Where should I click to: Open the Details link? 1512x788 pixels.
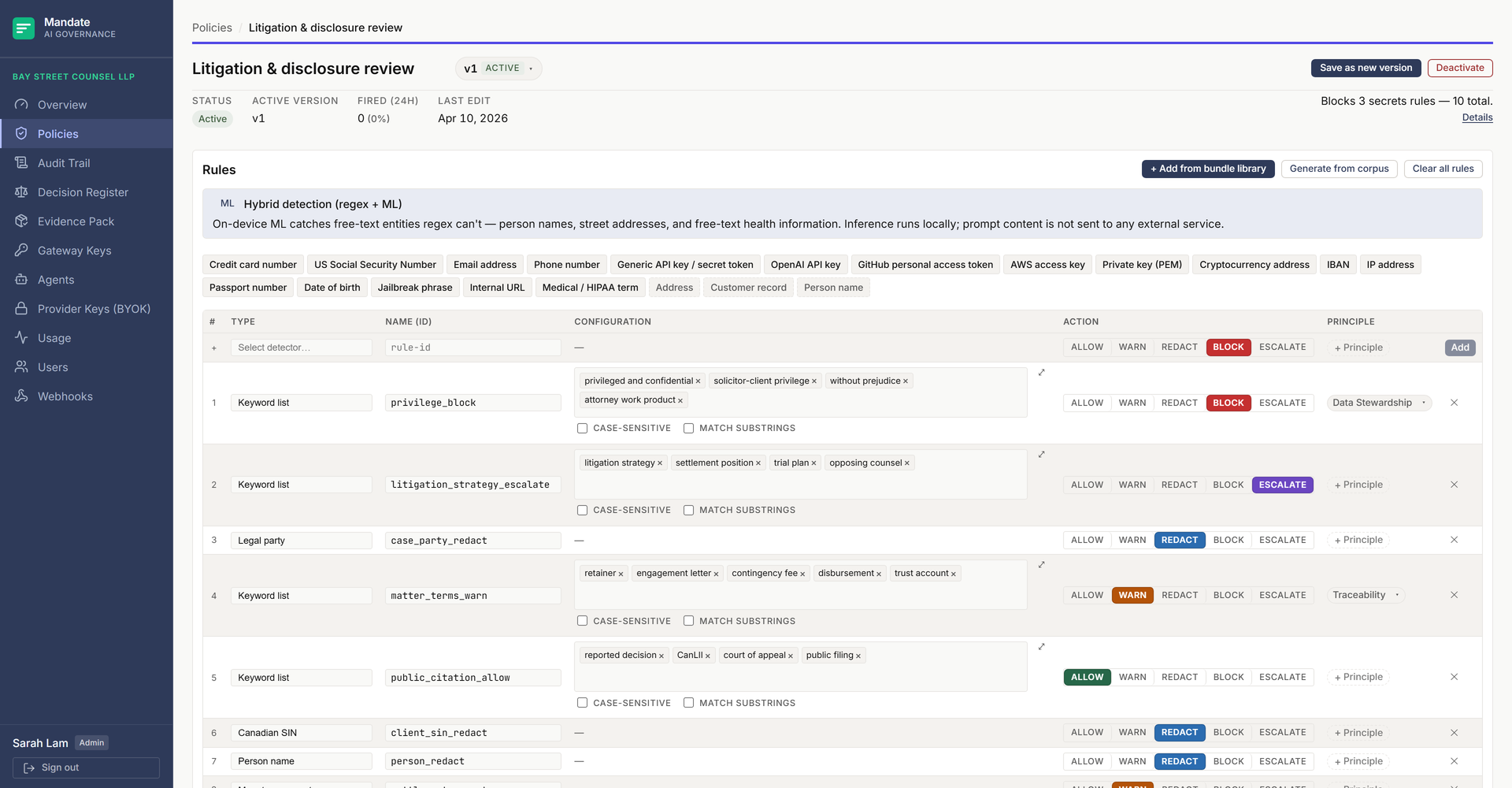coord(1477,117)
